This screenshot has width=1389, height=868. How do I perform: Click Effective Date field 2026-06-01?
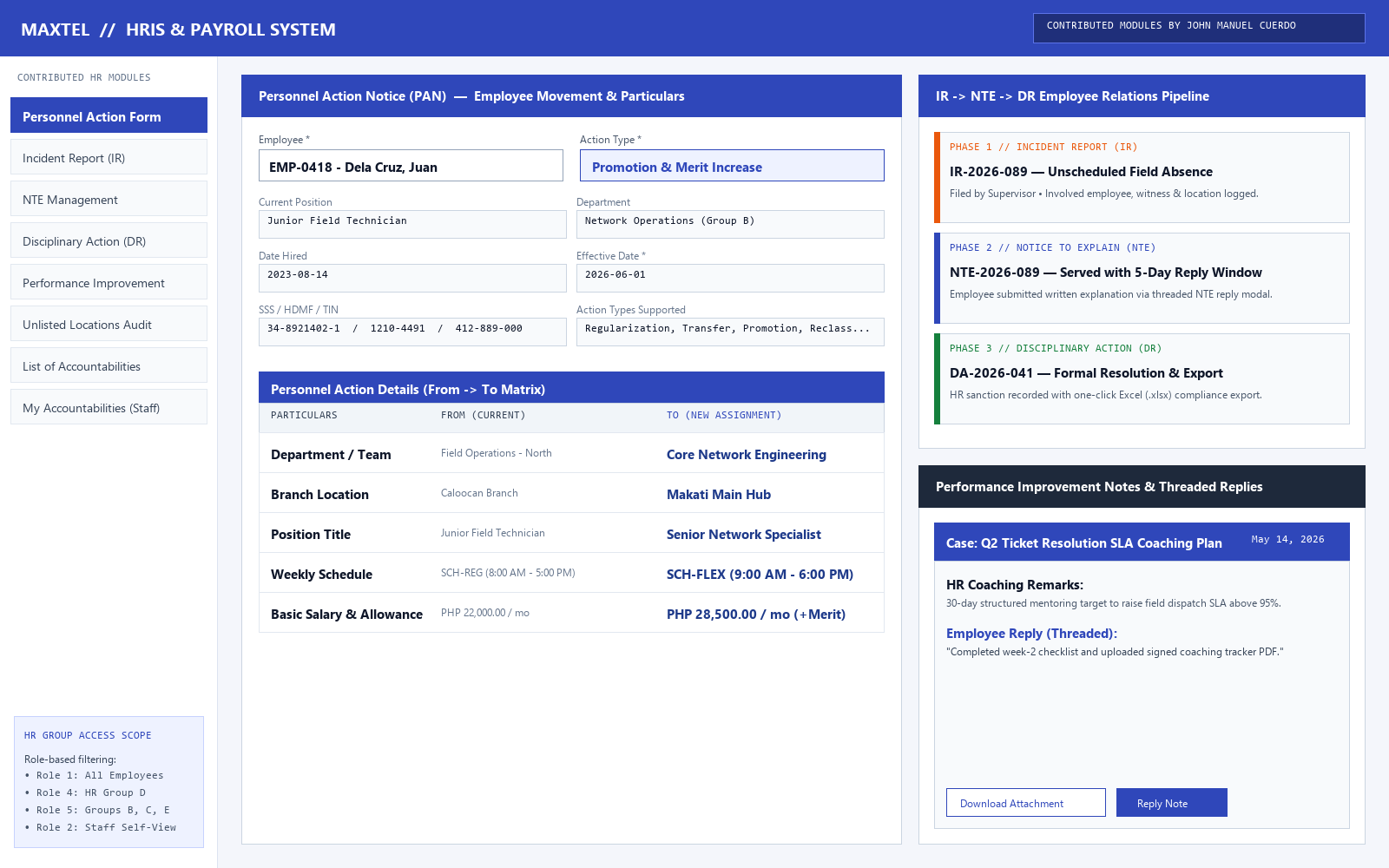point(730,278)
